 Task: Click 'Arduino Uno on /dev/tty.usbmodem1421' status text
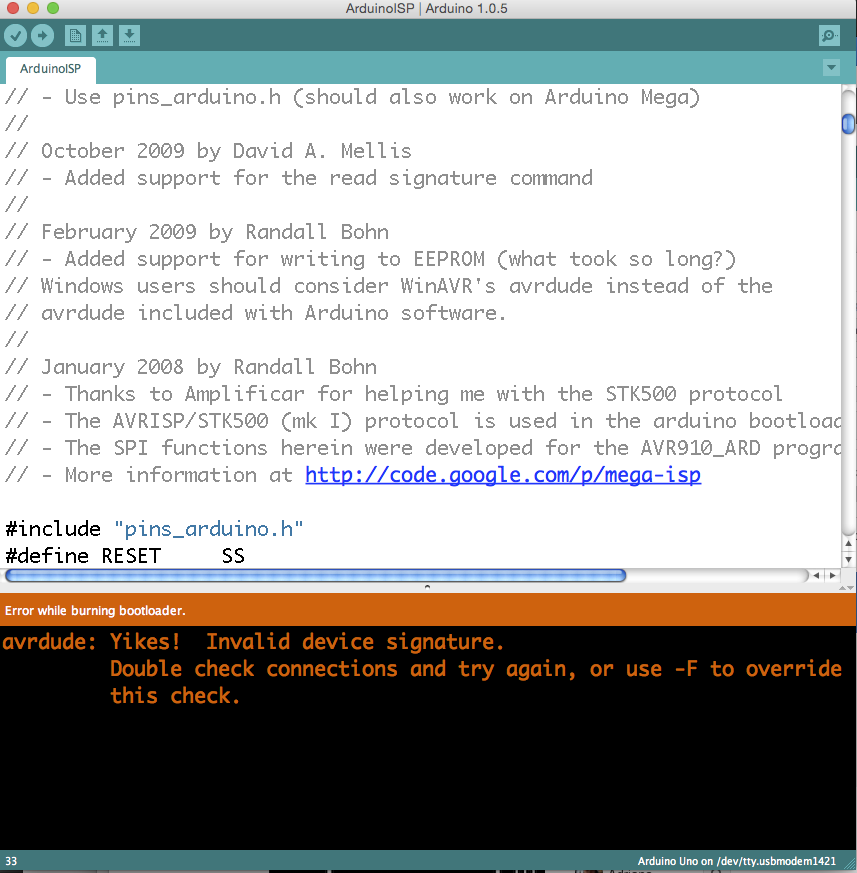736,861
